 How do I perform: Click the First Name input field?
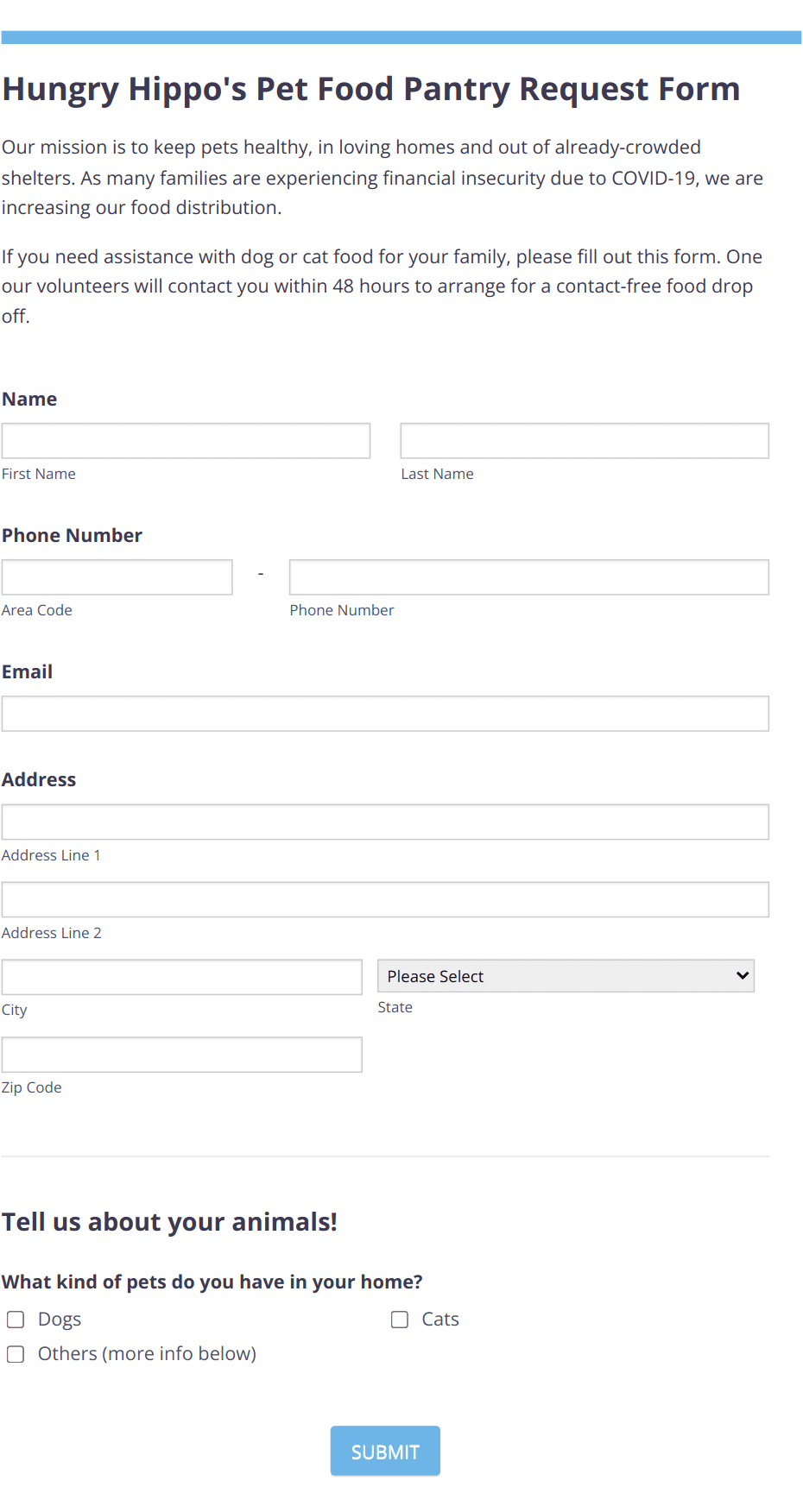[186, 440]
